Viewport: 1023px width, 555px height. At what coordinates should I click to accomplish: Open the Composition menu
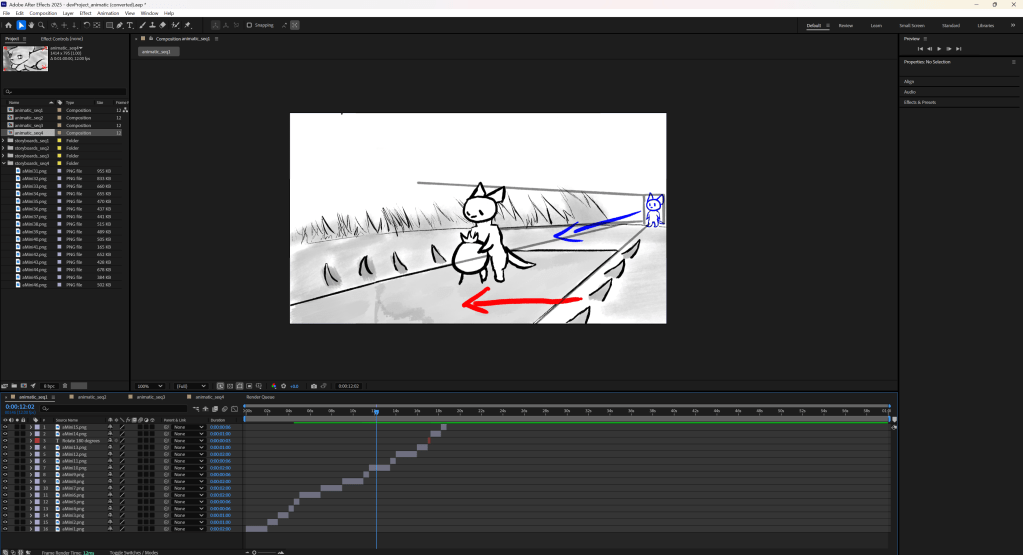point(43,13)
